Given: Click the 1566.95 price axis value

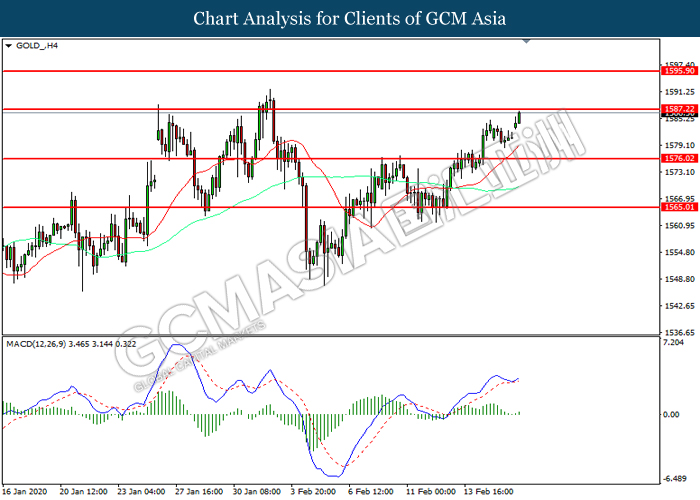Looking at the screenshot, I should click(x=679, y=199).
